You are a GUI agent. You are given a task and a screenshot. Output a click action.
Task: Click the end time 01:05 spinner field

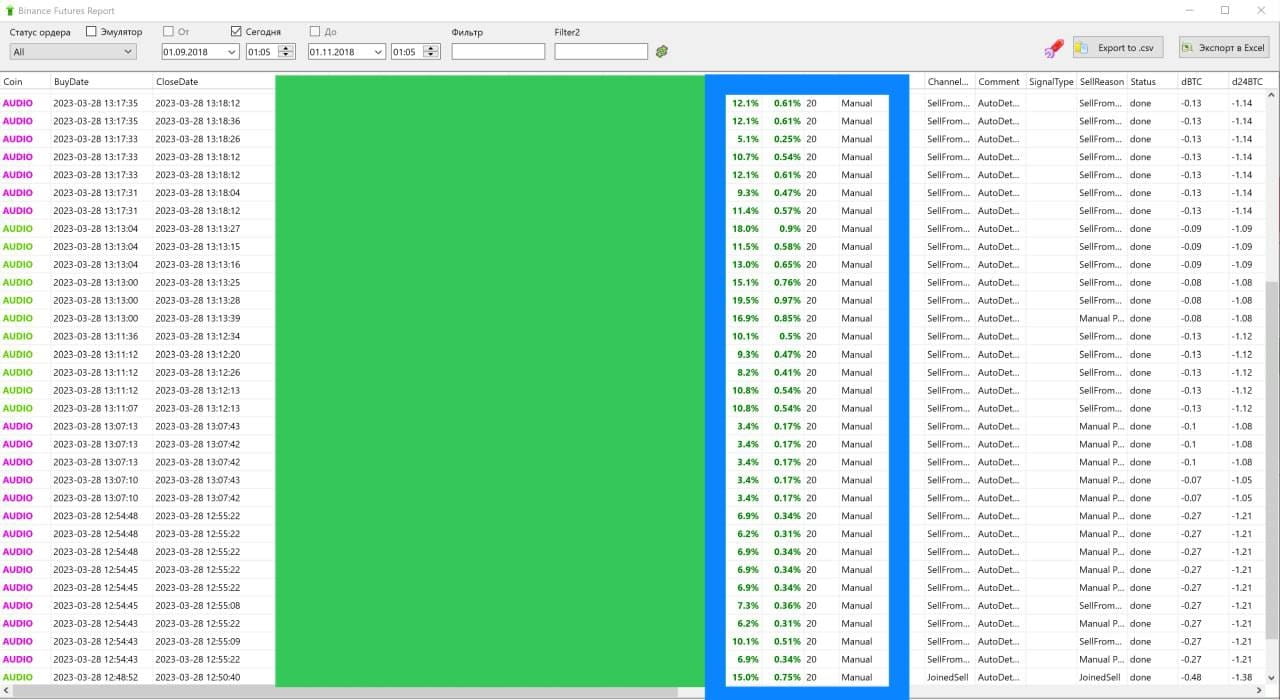pyautogui.click(x=415, y=52)
